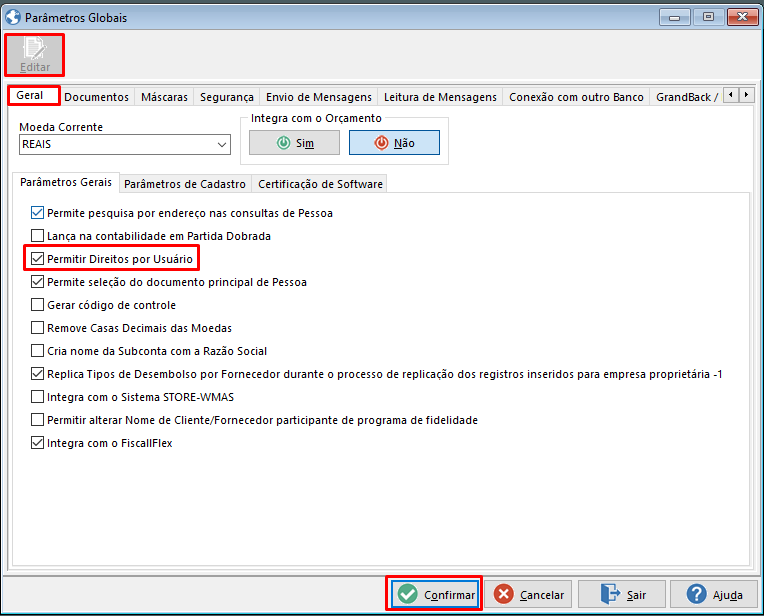Click the question mark icon on Ajuda

click(x=696, y=594)
